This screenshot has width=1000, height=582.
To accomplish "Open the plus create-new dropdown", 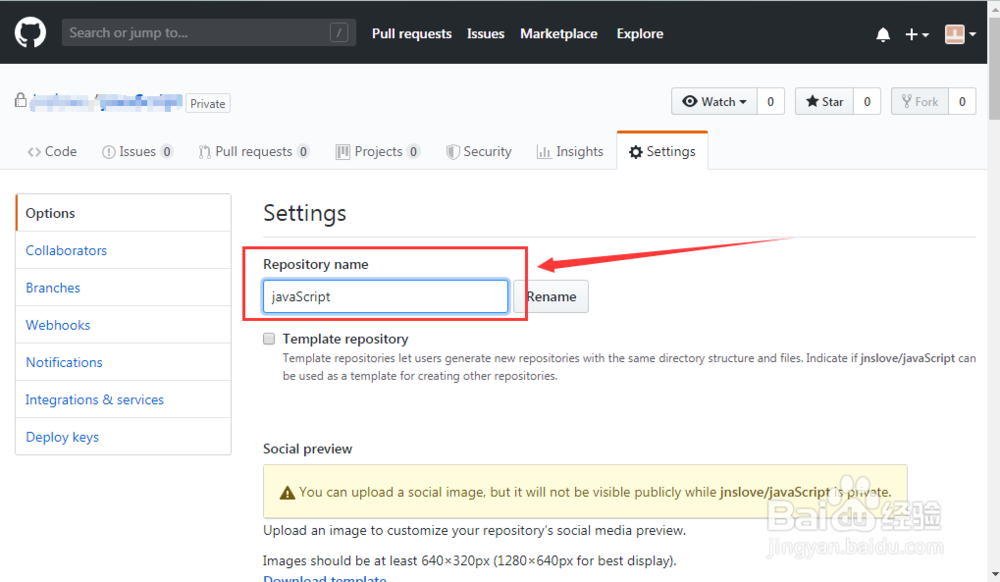I will click(917, 34).
